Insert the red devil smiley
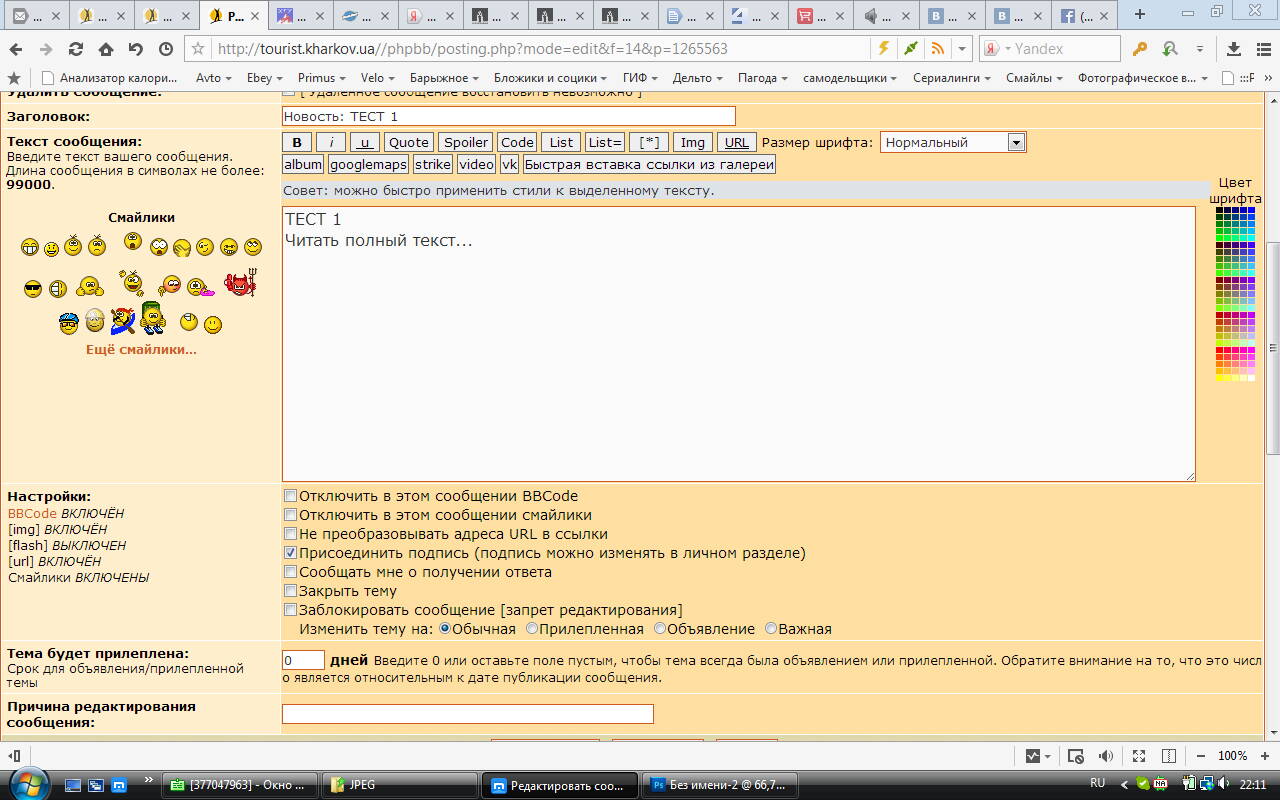The height and width of the screenshot is (800, 1280). coord(240,285)
